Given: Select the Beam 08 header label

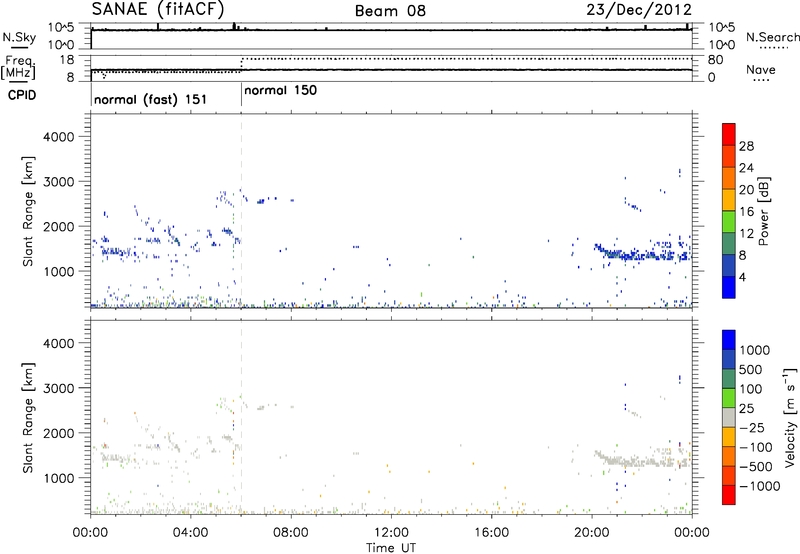Looking at the screenshot, I should [x=390, y=11].
